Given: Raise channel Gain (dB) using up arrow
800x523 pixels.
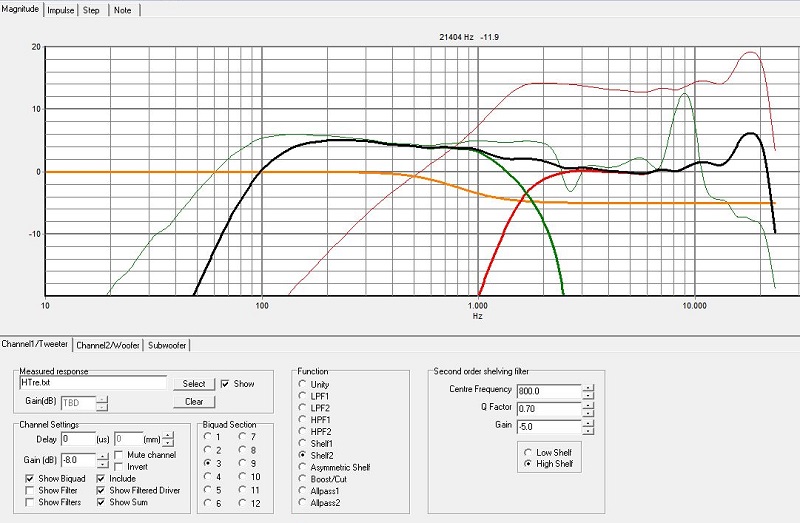Looking at the screenshot, I should (102, 456).
